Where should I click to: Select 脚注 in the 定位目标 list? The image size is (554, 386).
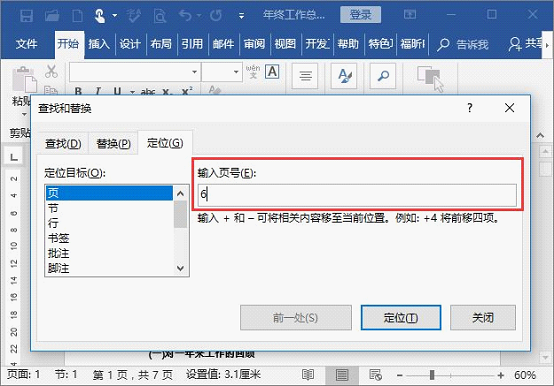coord(109,268)
